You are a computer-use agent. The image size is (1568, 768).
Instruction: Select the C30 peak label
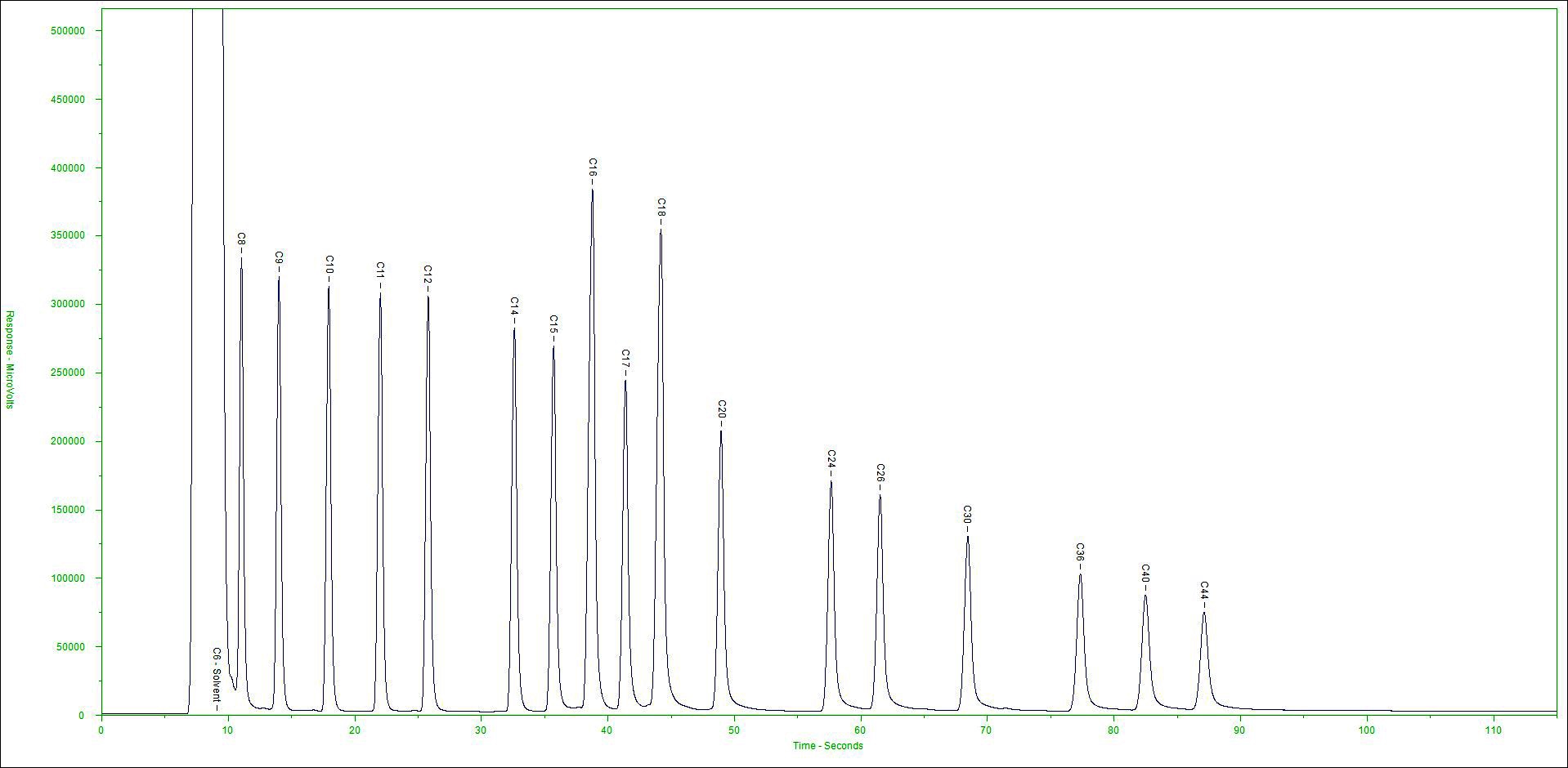(x=967, y=515)
